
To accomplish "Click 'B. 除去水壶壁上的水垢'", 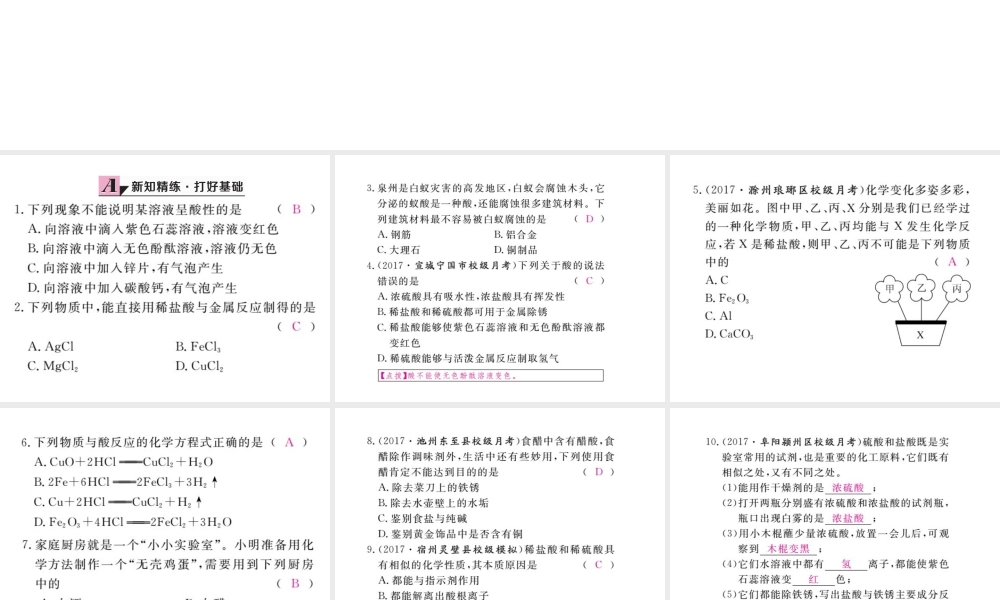I will [433, 502].
